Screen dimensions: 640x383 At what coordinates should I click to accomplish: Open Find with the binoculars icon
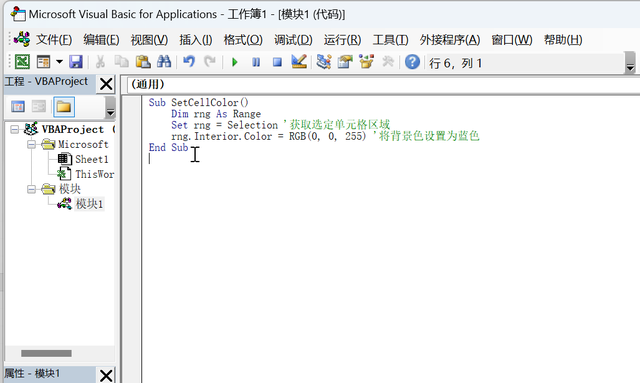point(164,62)
